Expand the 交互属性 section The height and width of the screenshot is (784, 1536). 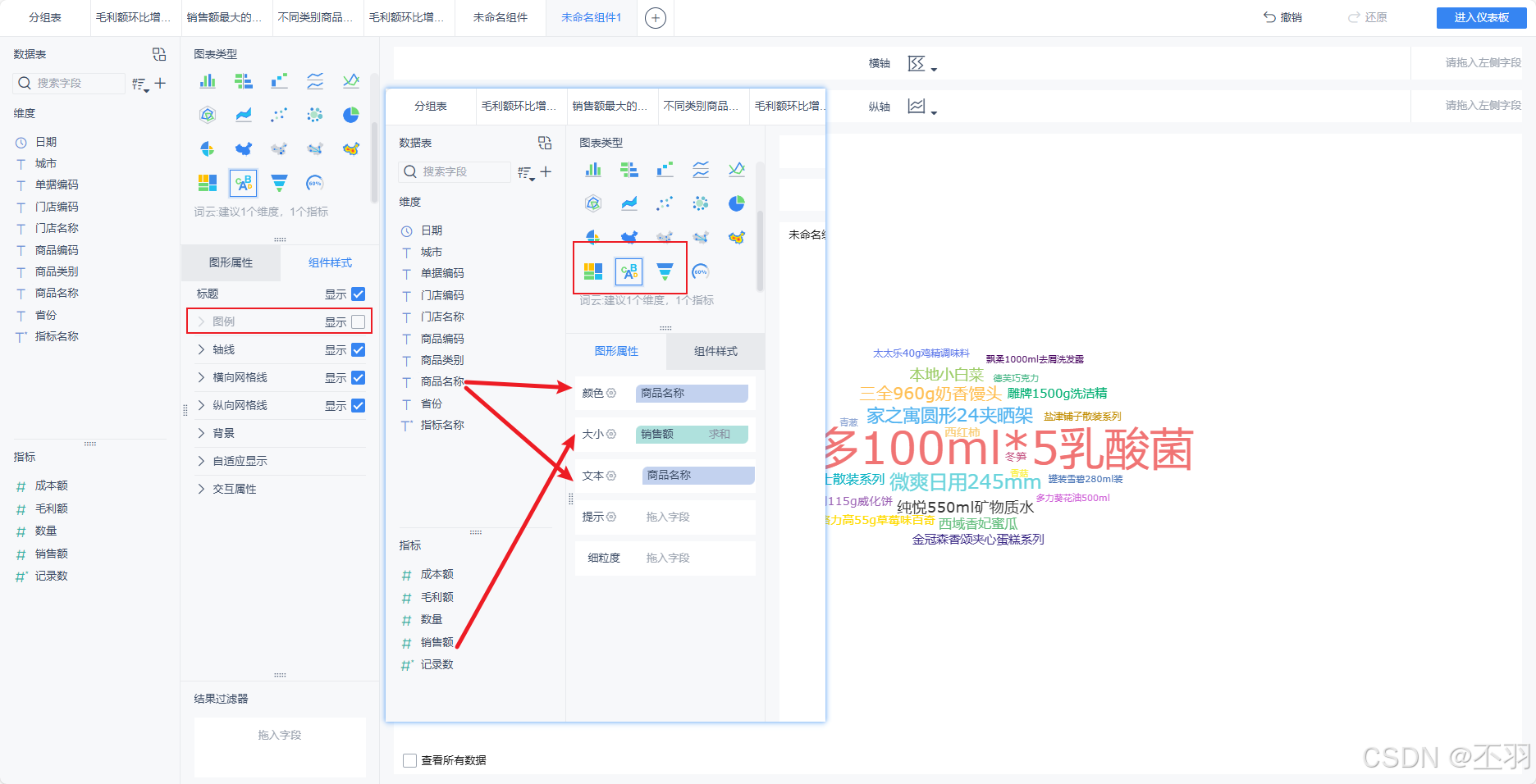[x=201, y=489]
